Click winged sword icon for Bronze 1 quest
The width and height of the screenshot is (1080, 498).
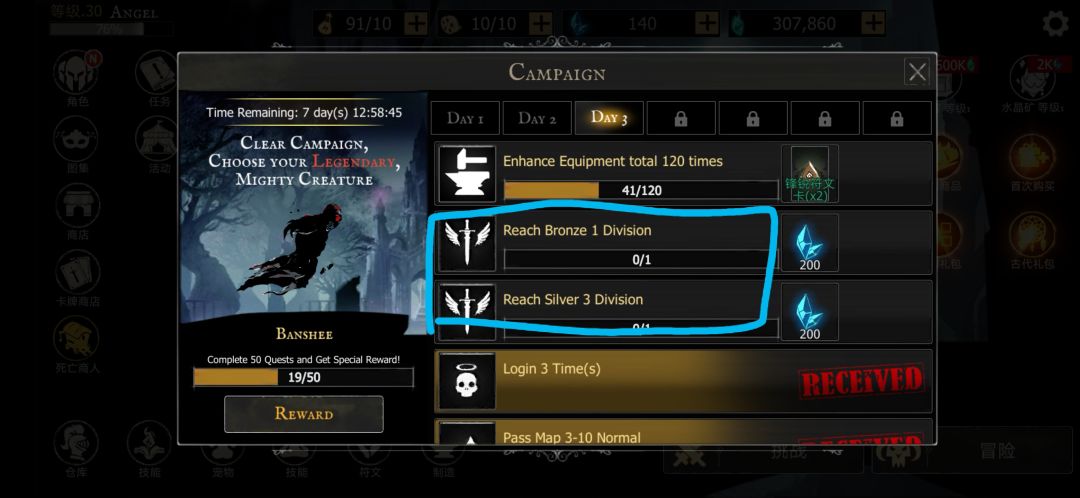point(467,242)
